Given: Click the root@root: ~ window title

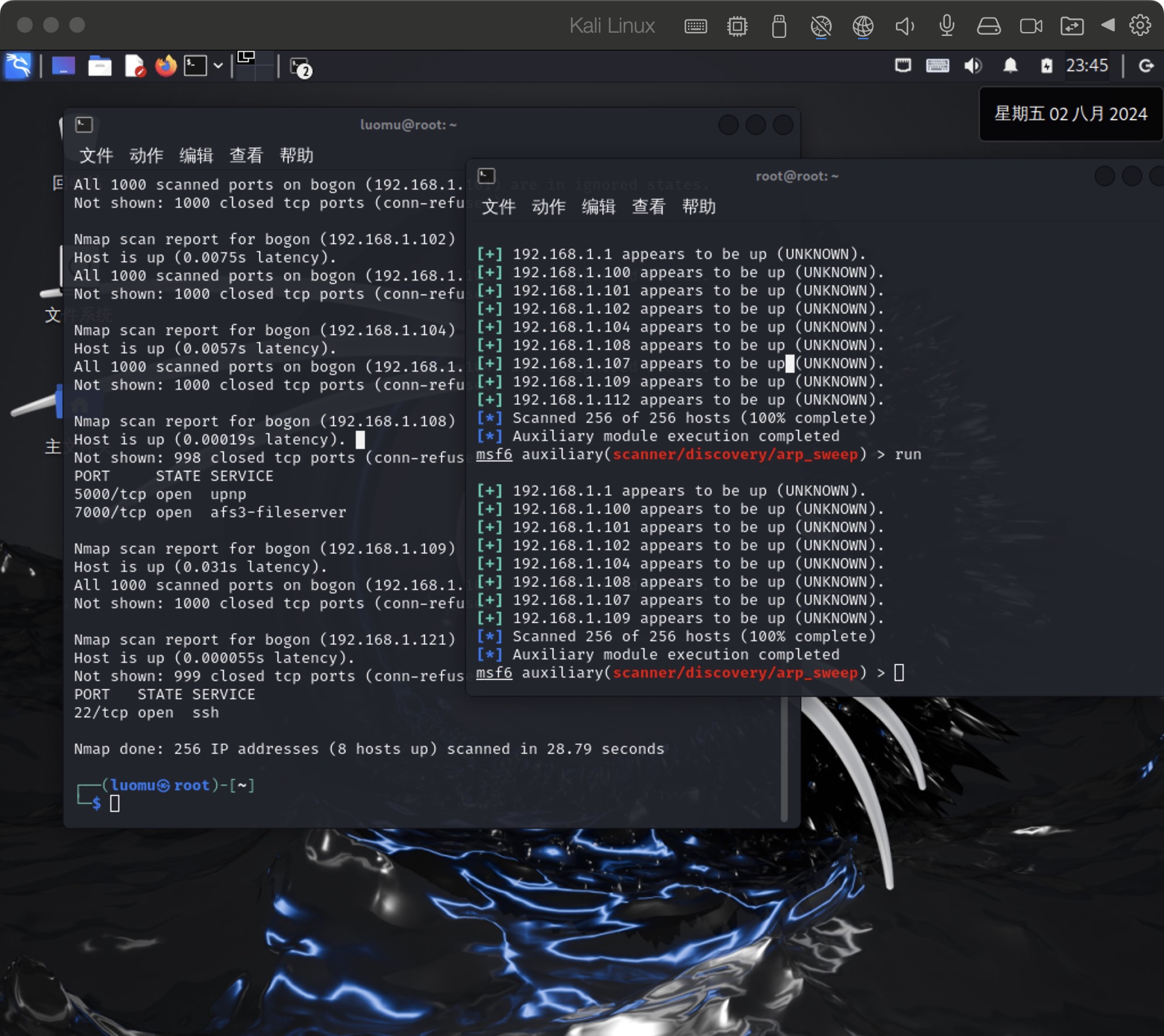Looking at the screenshot, I should click(x=796, y=176).
